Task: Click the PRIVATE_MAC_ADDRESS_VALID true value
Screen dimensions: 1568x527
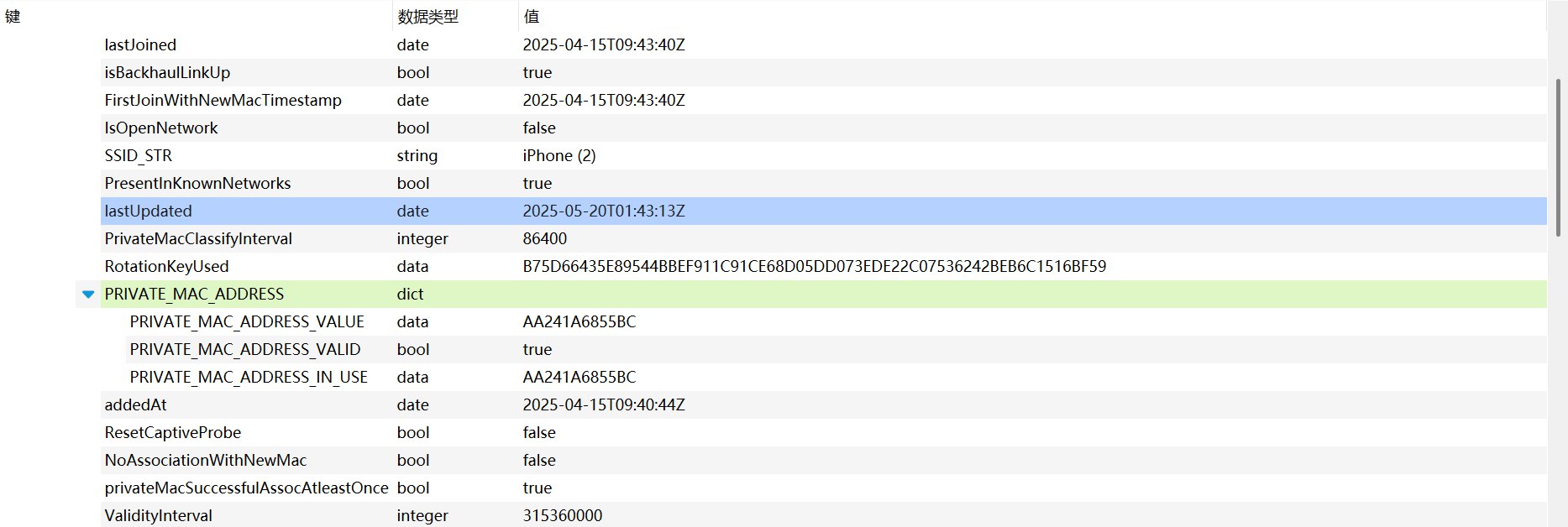Action: click(537, 350)
